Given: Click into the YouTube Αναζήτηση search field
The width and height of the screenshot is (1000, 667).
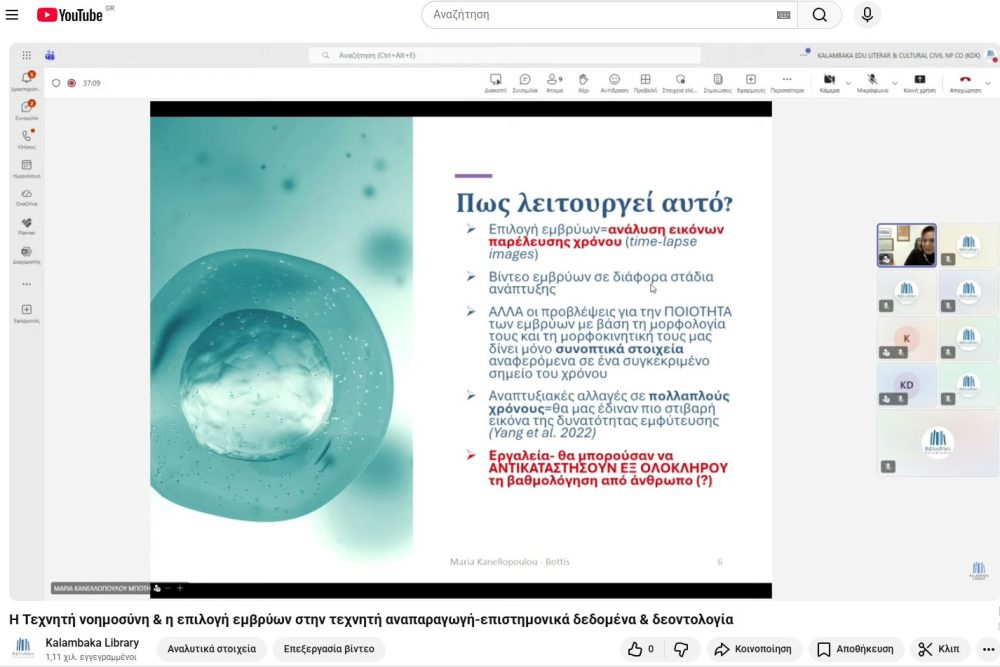Looking at the screenshot, I should 600,15.
